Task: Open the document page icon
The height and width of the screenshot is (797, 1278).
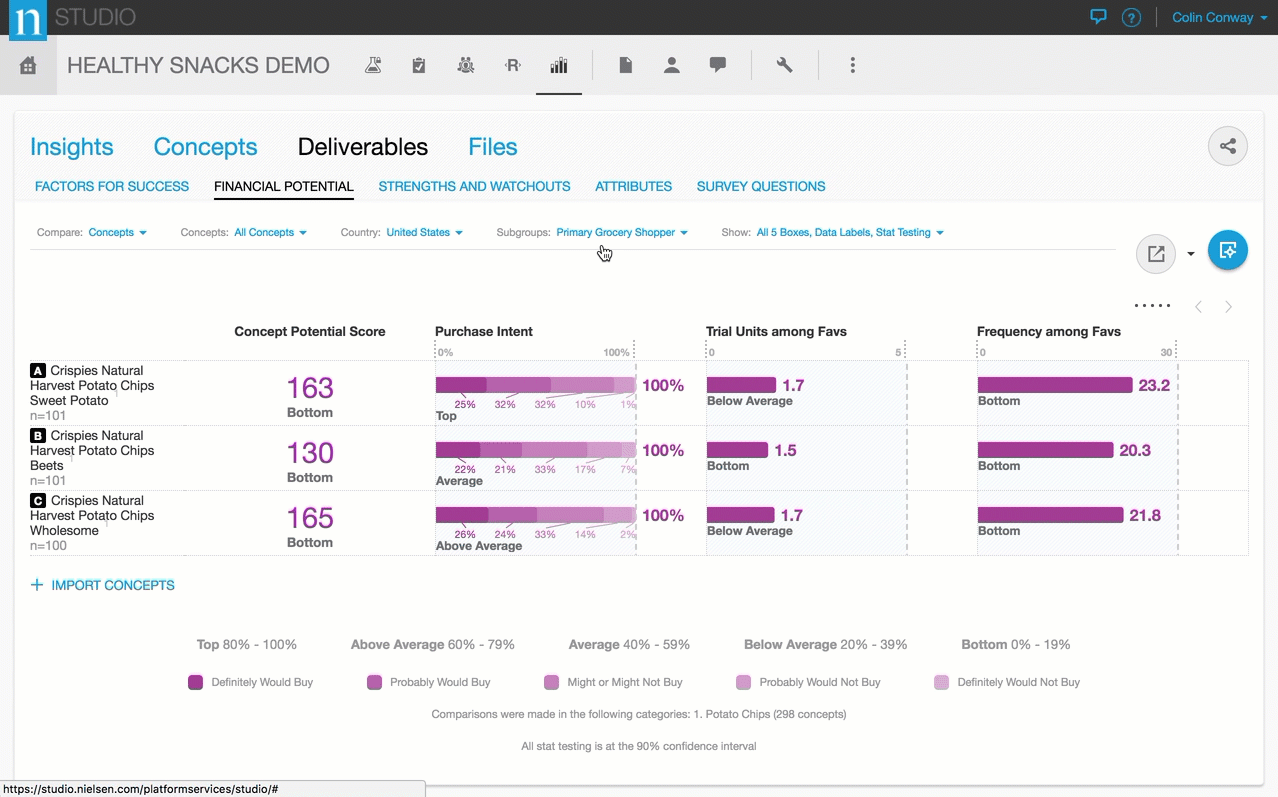Action: pyautogui.click(x=625, y=65)
